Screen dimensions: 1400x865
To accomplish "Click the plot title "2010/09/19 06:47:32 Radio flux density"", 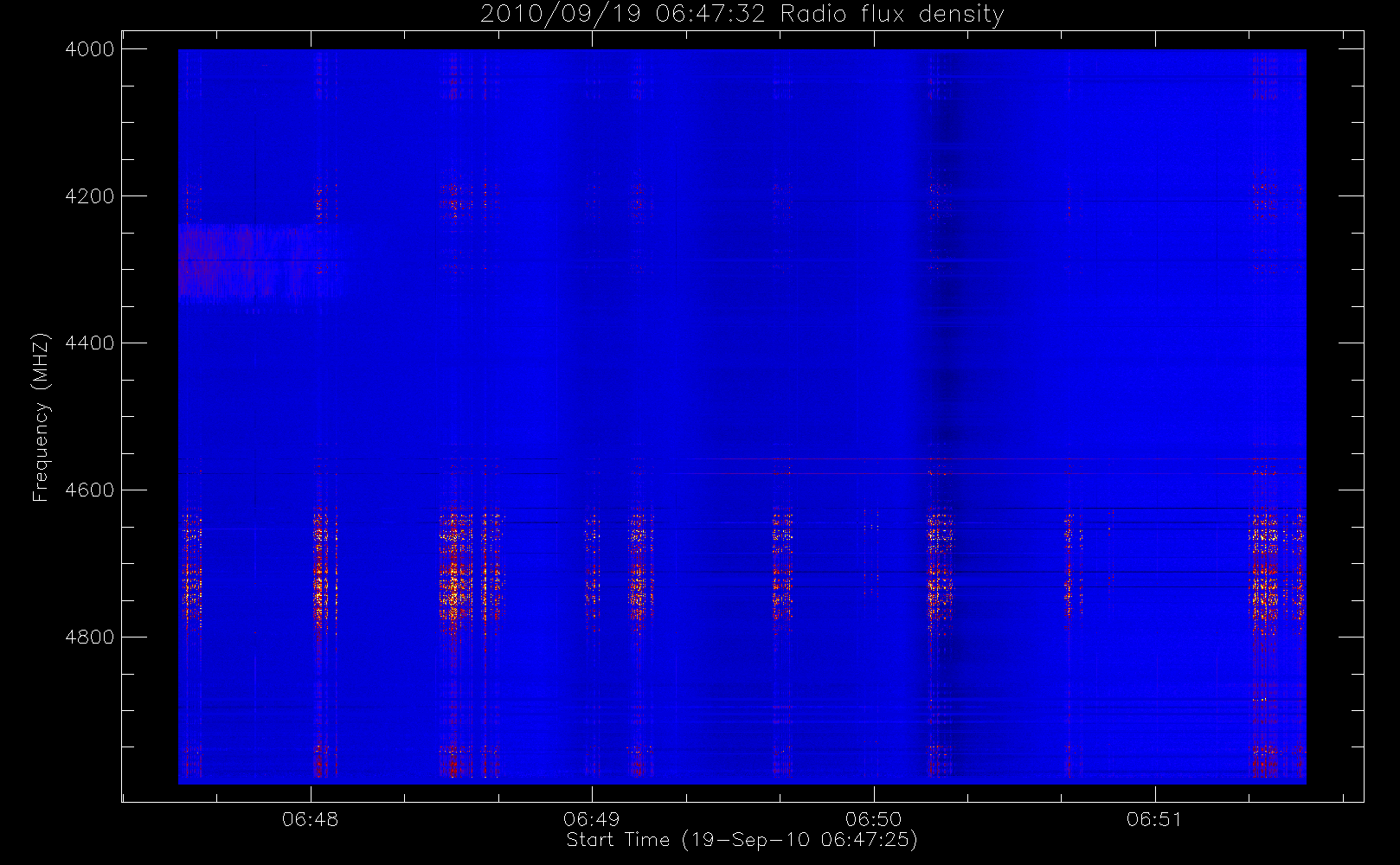I will coord(742,15).
